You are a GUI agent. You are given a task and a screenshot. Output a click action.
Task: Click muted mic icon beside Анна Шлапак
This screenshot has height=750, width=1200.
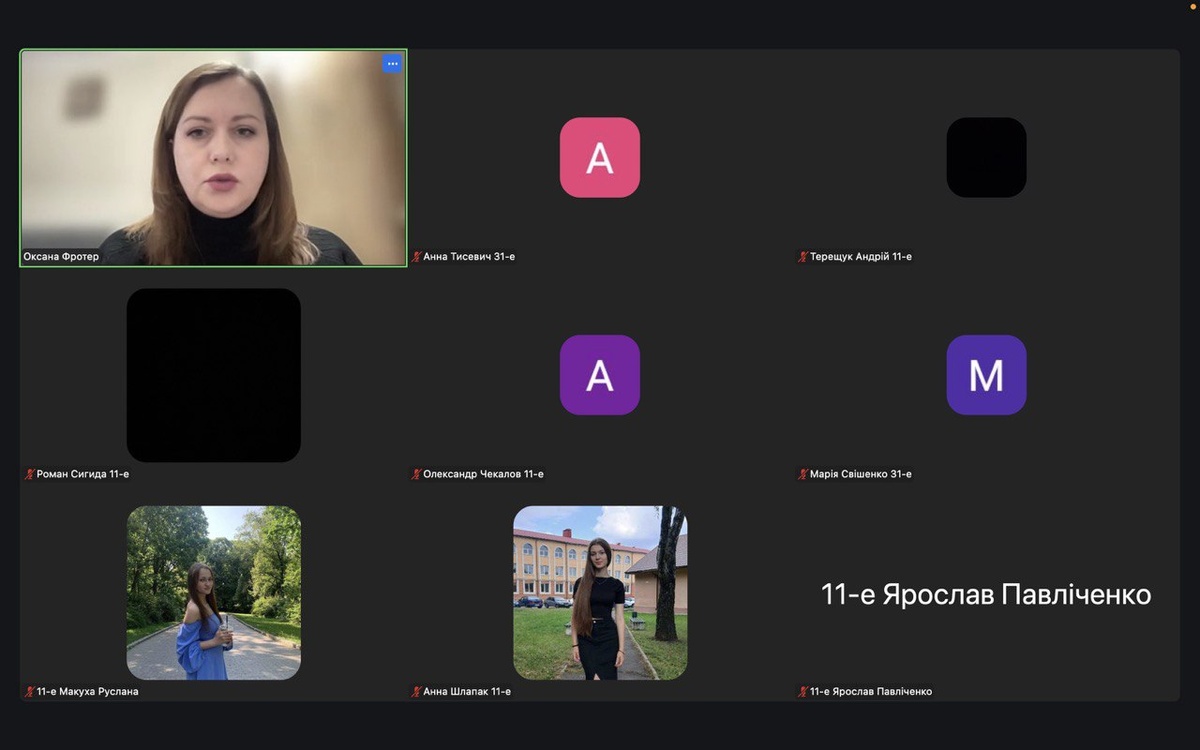[x=417, y=691]
